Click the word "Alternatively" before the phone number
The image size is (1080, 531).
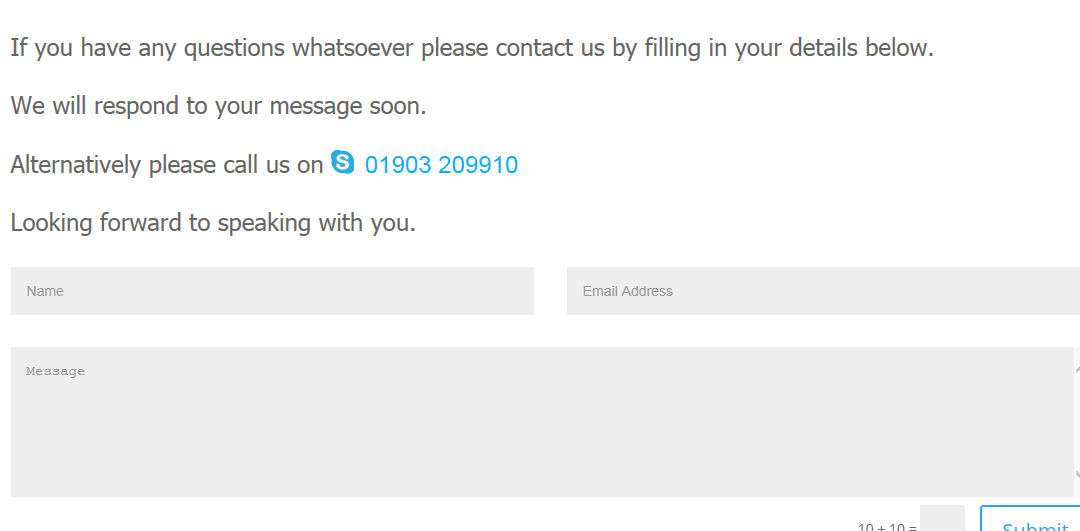[x=75, y=165]
